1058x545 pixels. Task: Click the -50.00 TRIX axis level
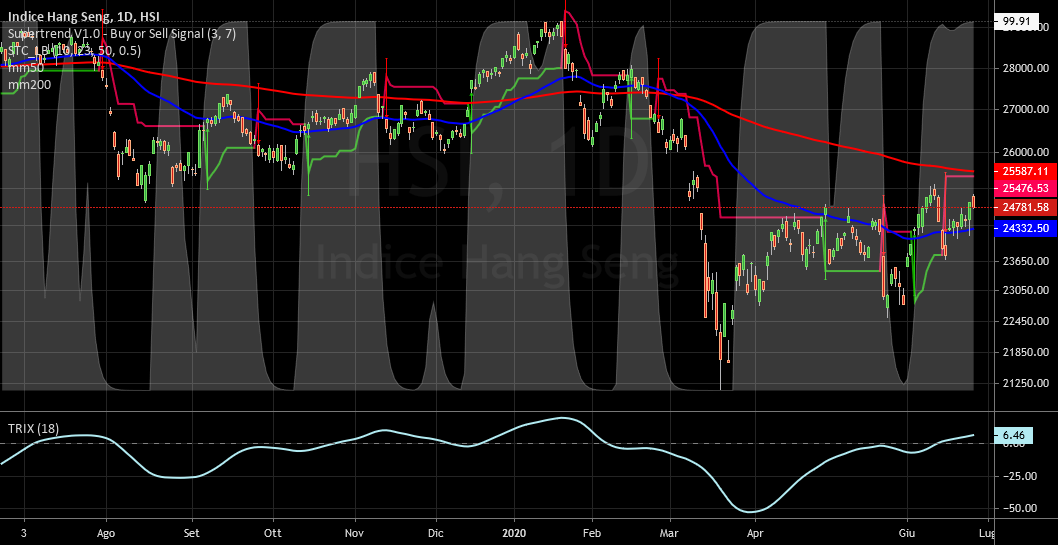(1019, 508)
